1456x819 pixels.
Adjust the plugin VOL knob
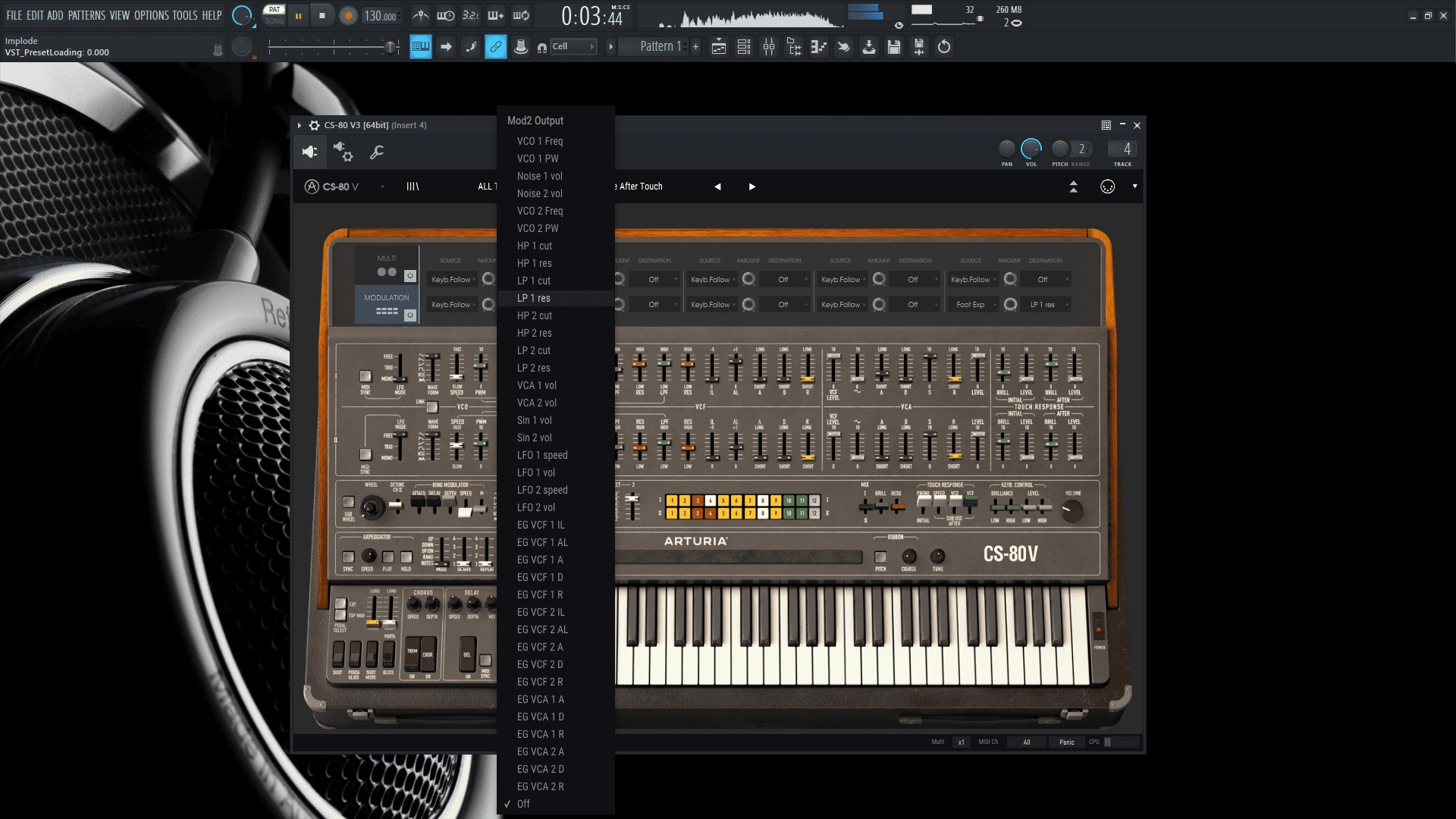click(x=1031, y=149)
